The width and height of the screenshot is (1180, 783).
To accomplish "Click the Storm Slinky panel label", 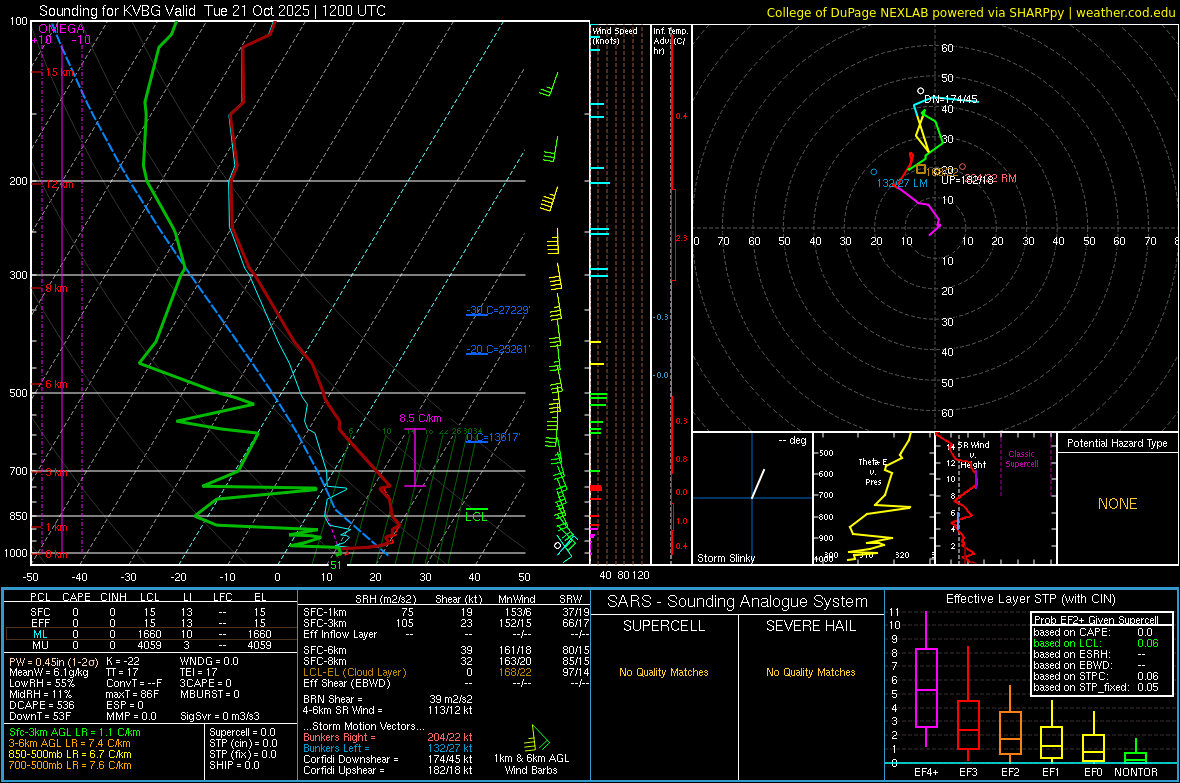I will pos(725,558).
